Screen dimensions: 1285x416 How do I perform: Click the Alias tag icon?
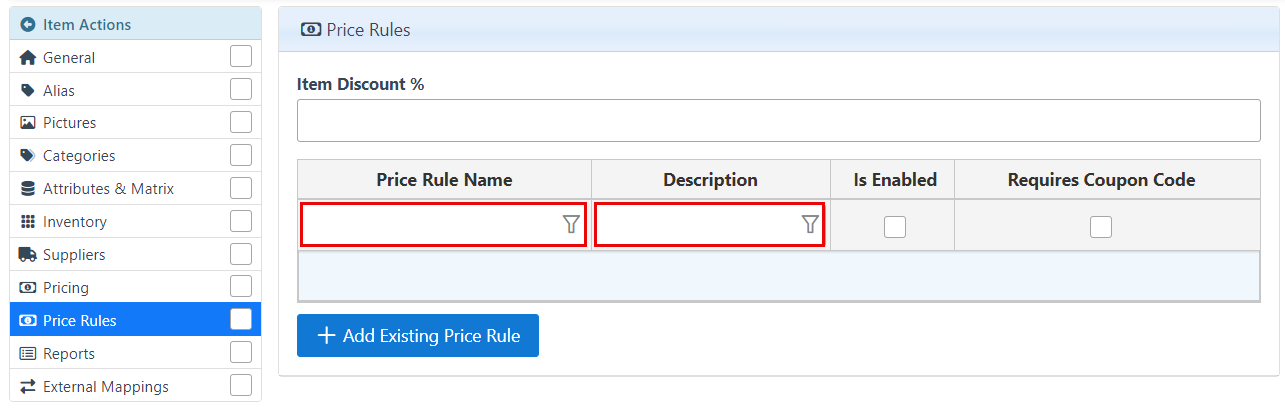pyautogui.click(x=28, y=90)
